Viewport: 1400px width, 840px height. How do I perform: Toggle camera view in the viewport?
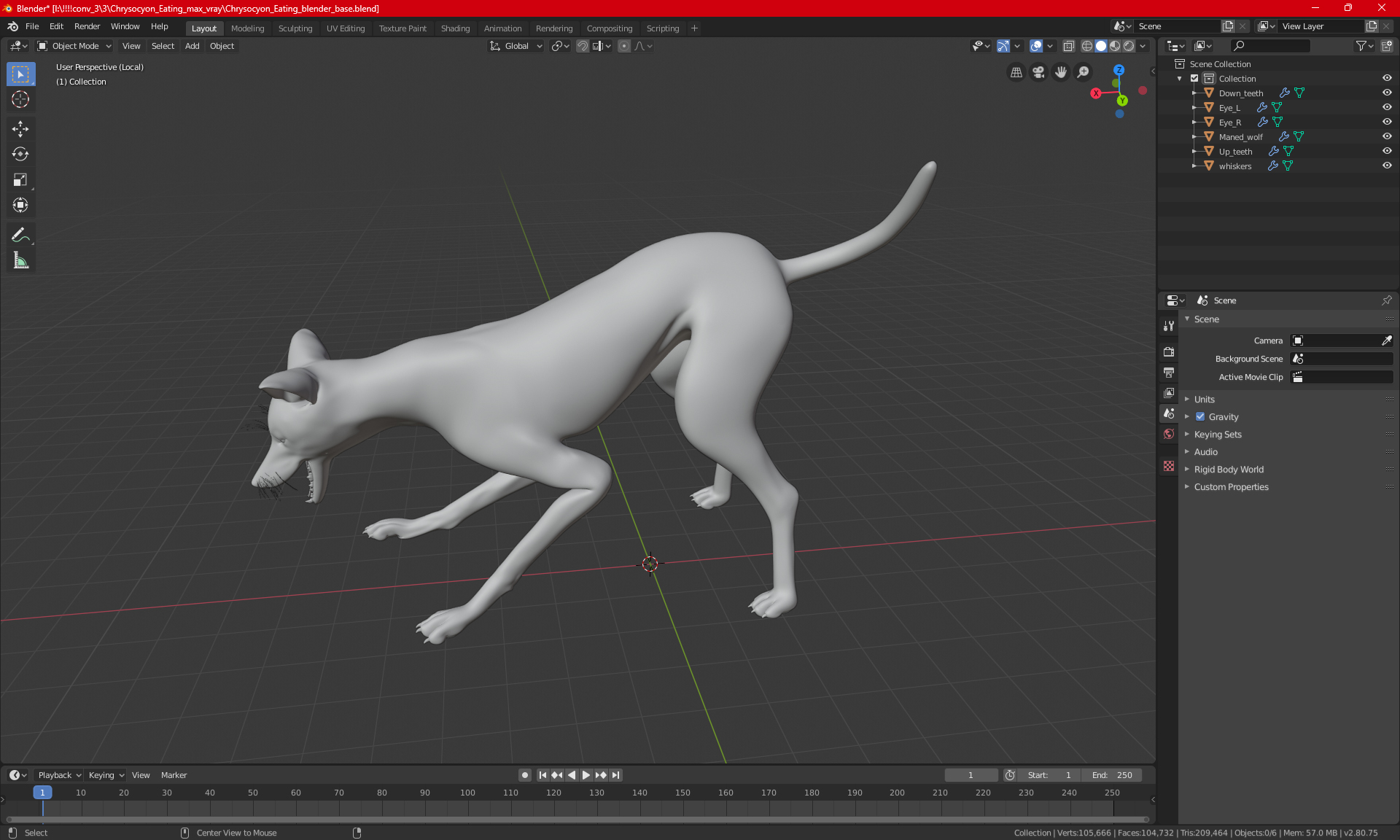click(x=1038, y=72)
